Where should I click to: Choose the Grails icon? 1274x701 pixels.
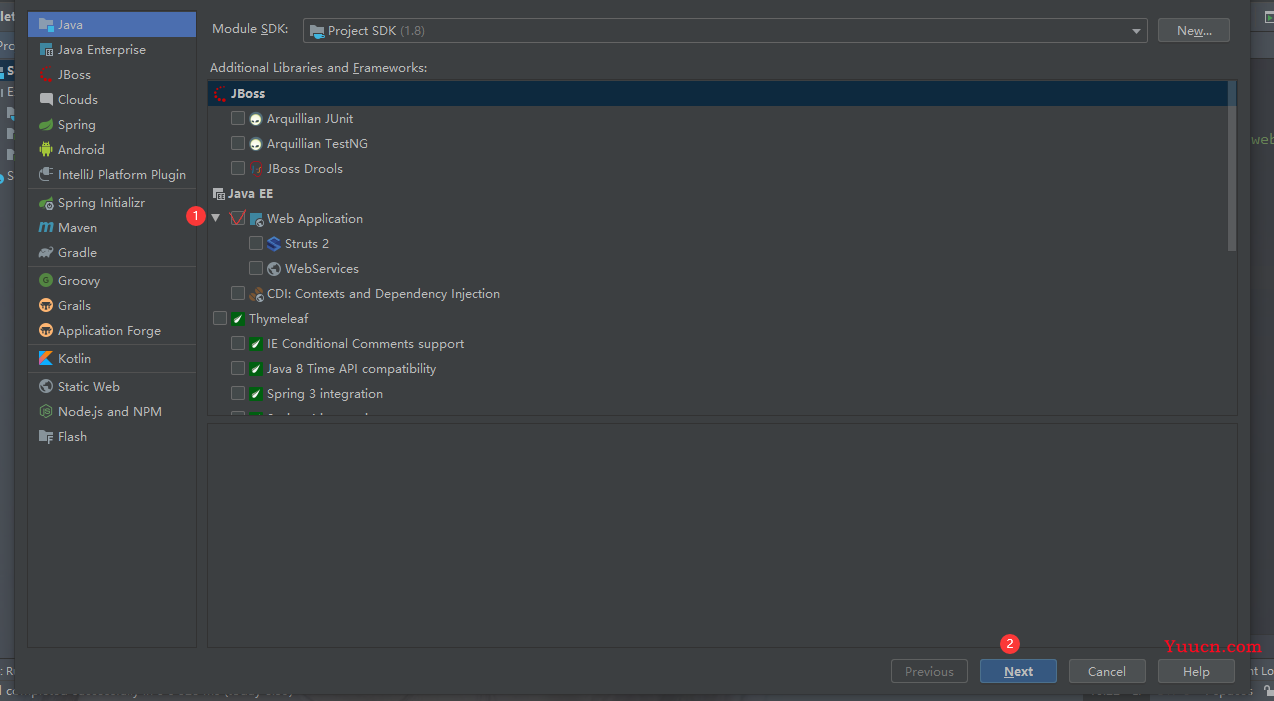click(x=46, y=305)
